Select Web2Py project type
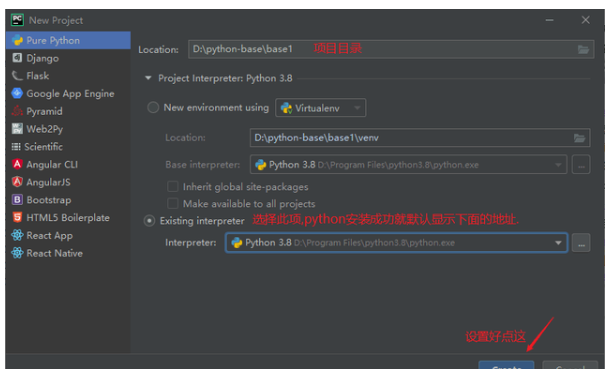610x369 pixels. tap(68, 129)
